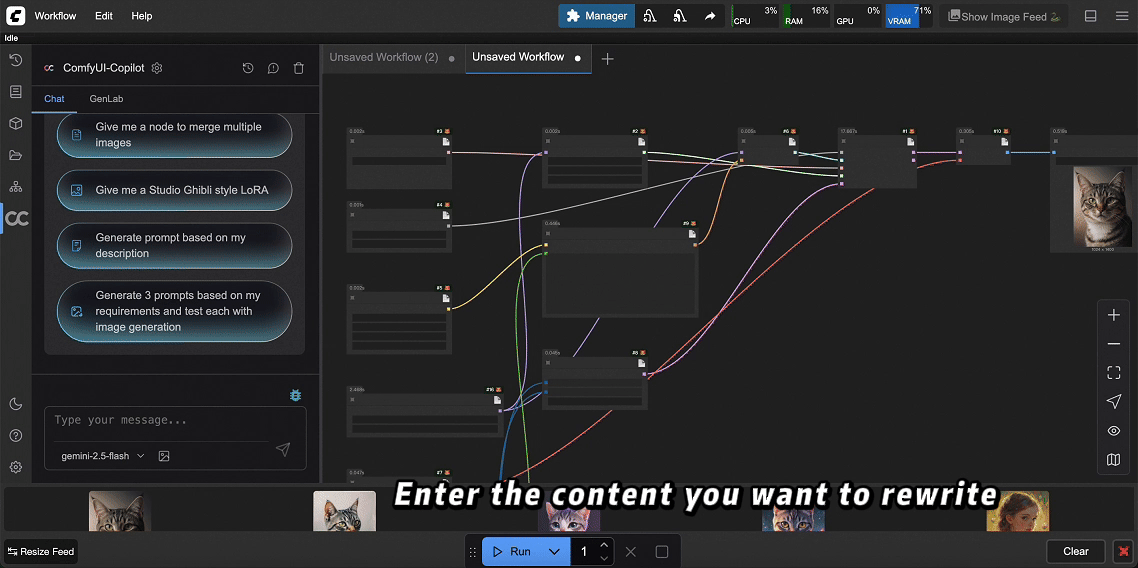Open Copilot settings gear next to title
Viewport: 1138px width, 568px height.
coord(157,68)
